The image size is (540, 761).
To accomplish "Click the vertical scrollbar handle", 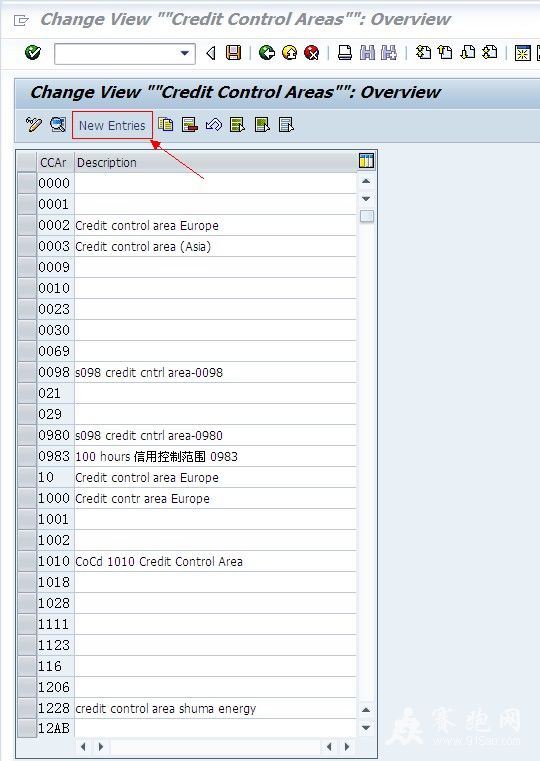I will pos(367,216).
